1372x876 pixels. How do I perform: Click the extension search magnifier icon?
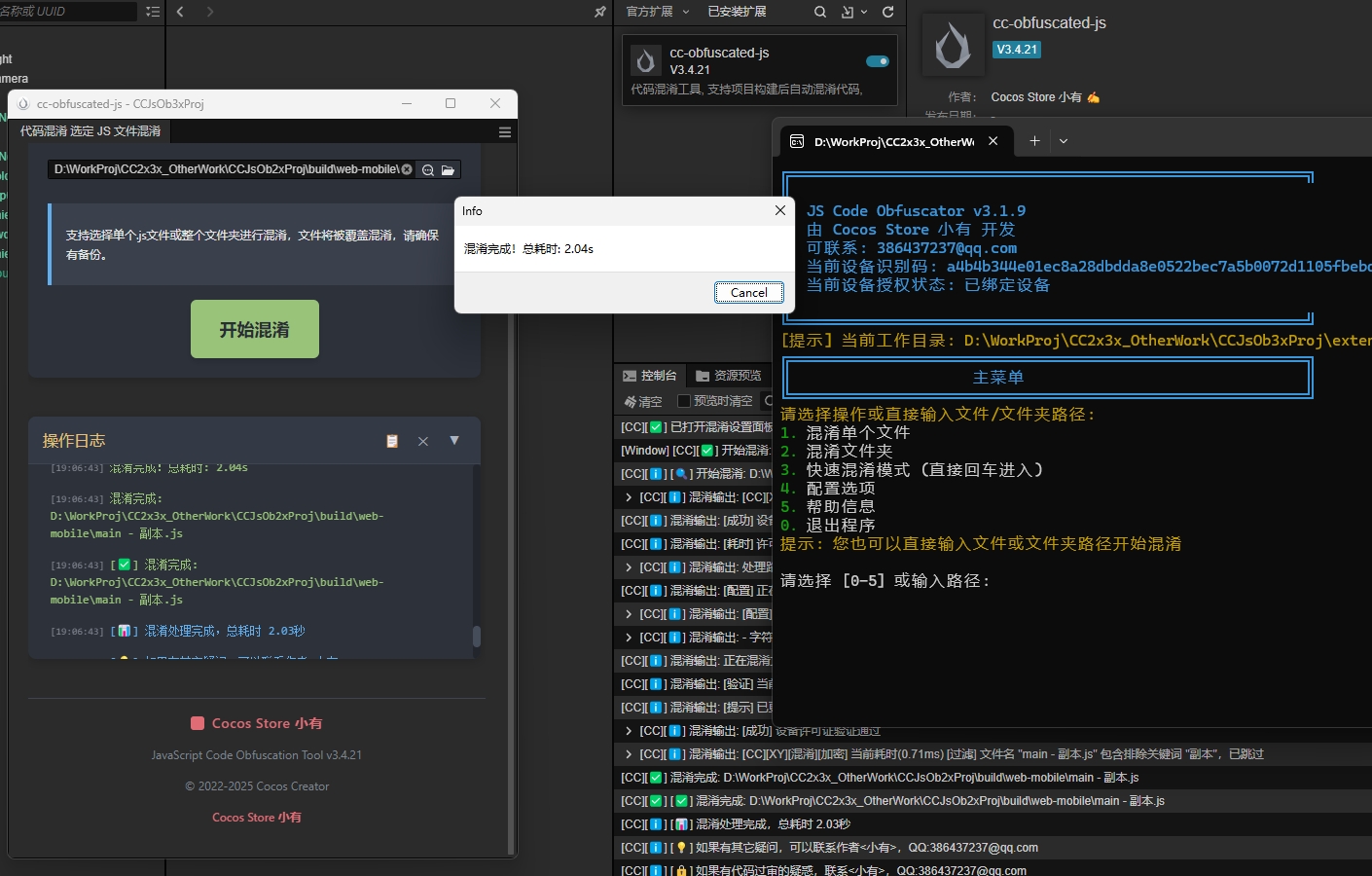pyautogui.click(x=820, y=12)
